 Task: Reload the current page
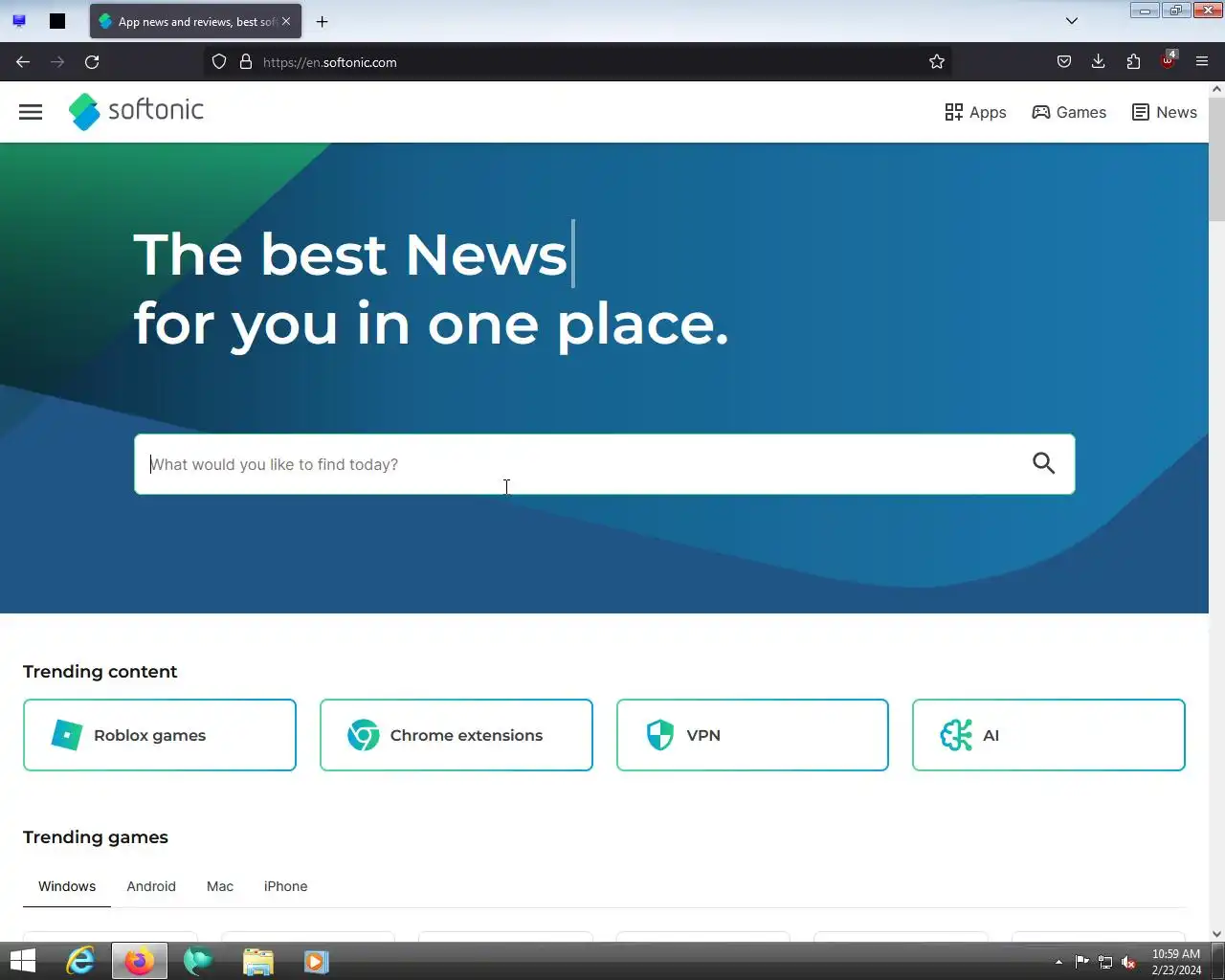coord(92,62)
